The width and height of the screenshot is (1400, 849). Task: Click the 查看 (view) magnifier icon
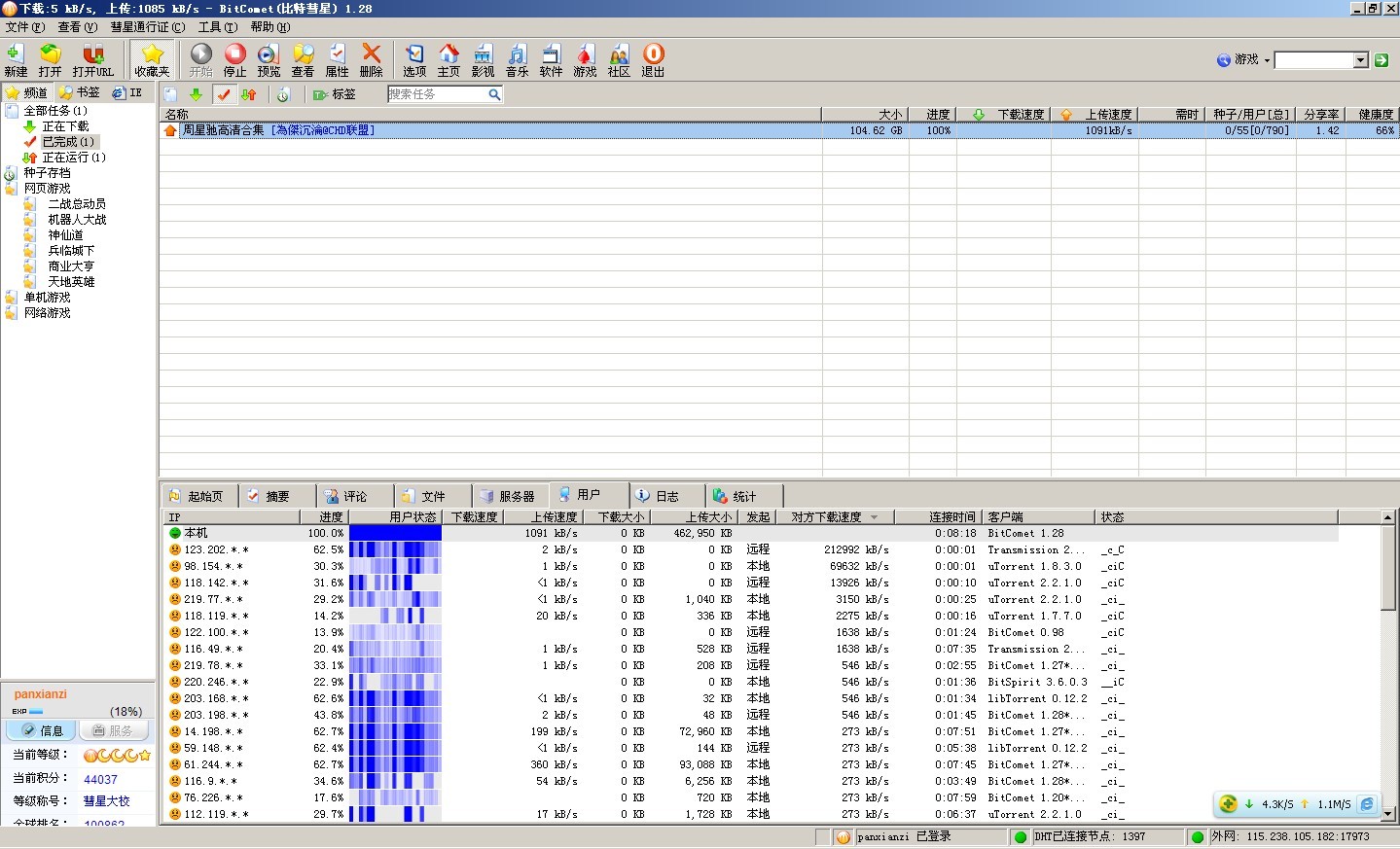point(303,59)
